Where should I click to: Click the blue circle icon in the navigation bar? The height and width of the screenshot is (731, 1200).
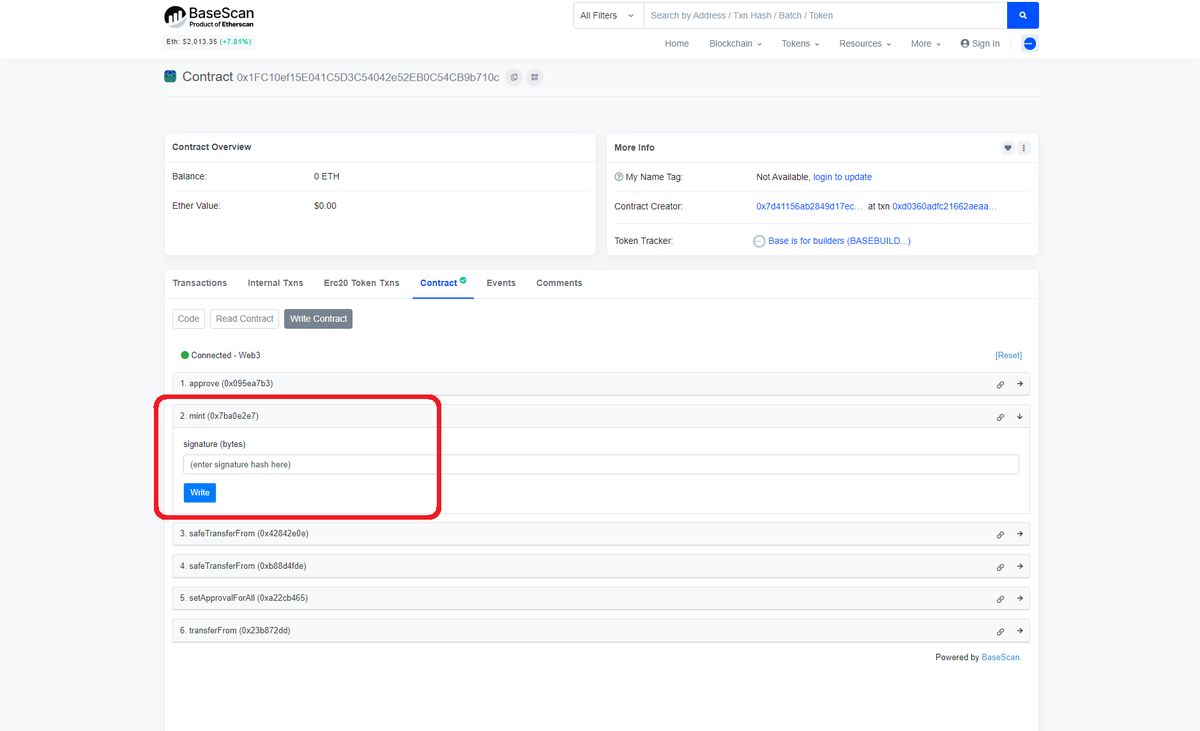pos(1029,43)
